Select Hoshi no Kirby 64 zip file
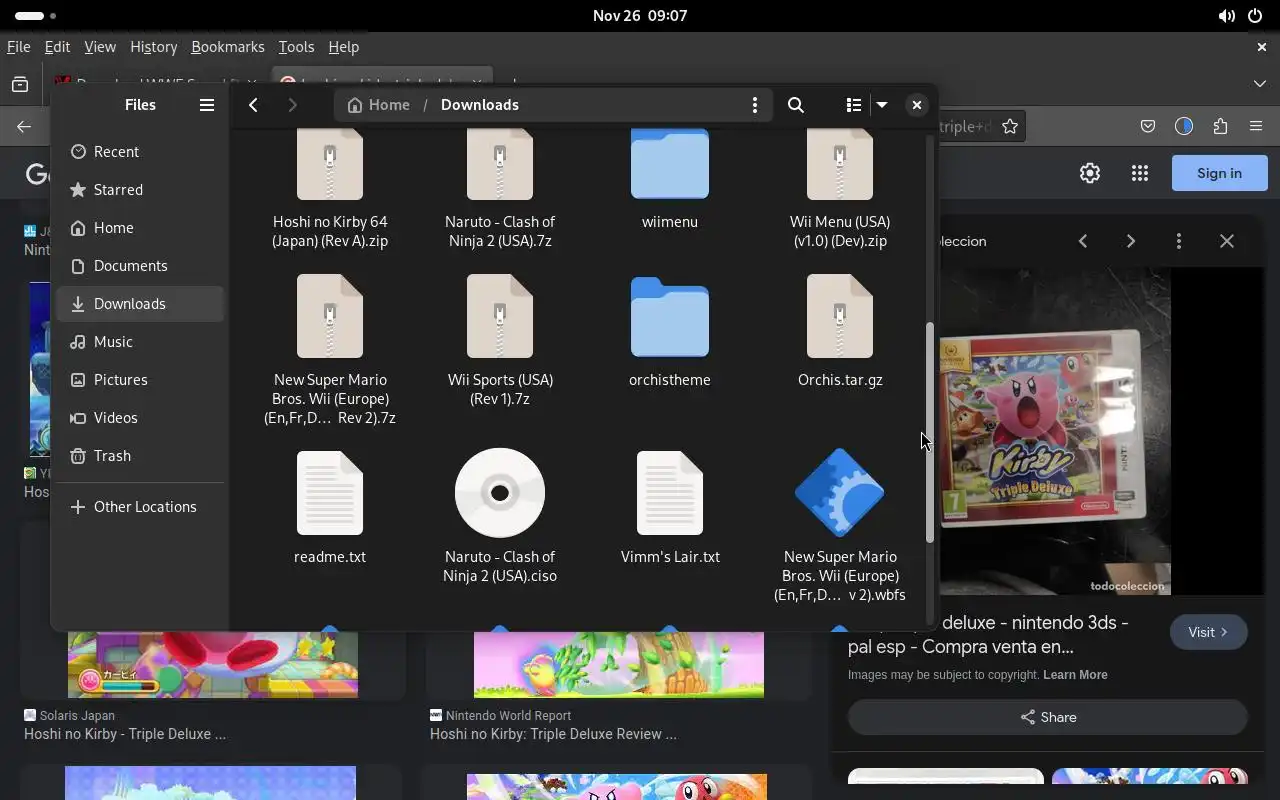1280x800 pixels. pyautogui.click(x=330, y=190)
